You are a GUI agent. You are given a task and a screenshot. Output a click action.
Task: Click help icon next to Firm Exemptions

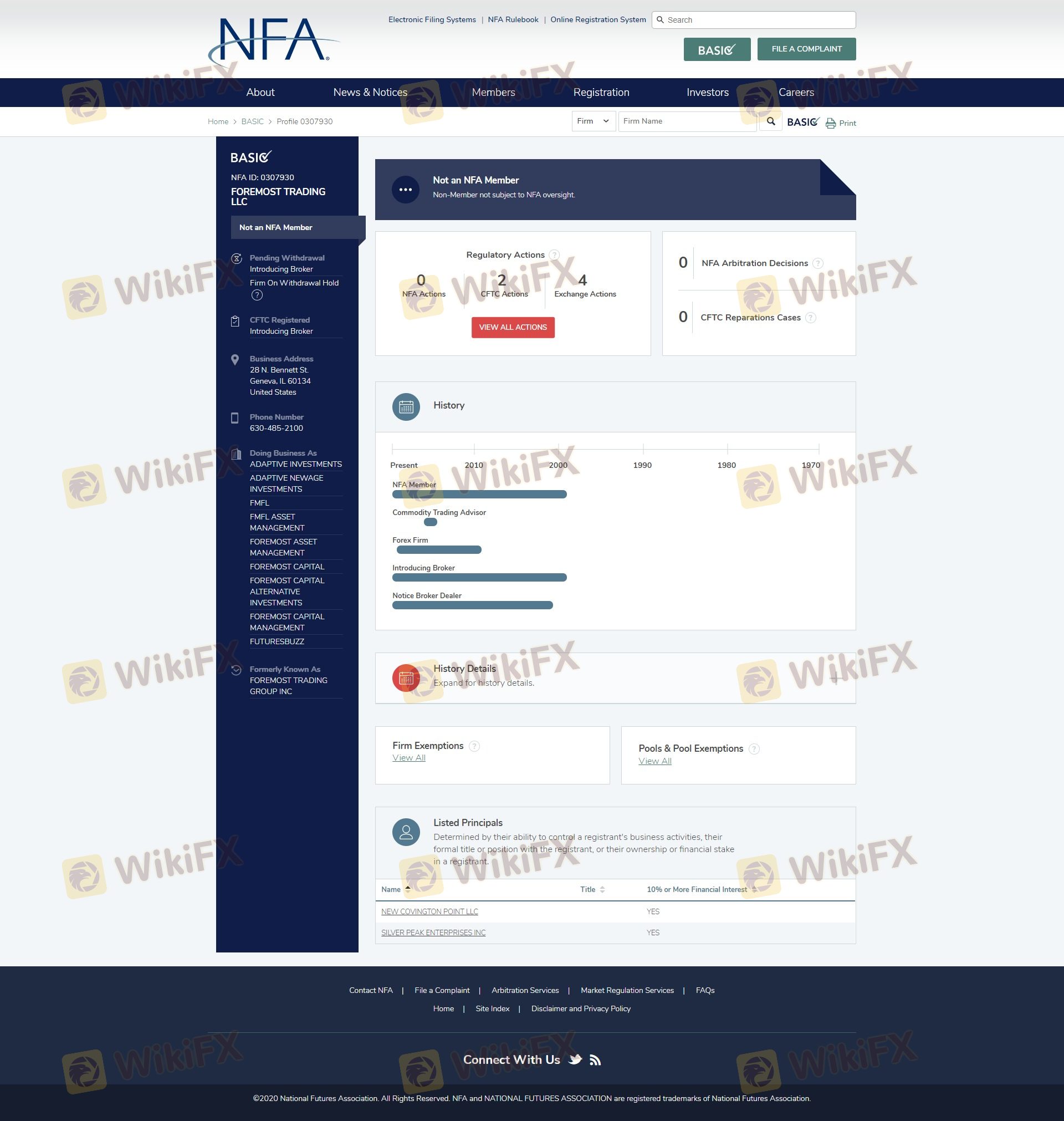pyautogui.click(x=474, y=746)
